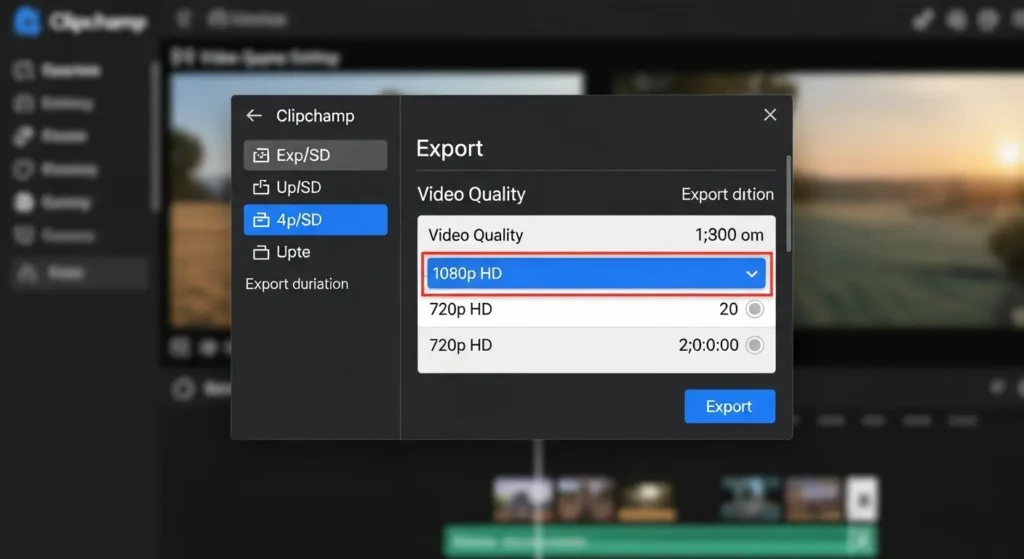The height and width of the screenshot is (559, 1024).
Task: Click the dialog's vertical scrollbar
Action: tap(788, 204)
